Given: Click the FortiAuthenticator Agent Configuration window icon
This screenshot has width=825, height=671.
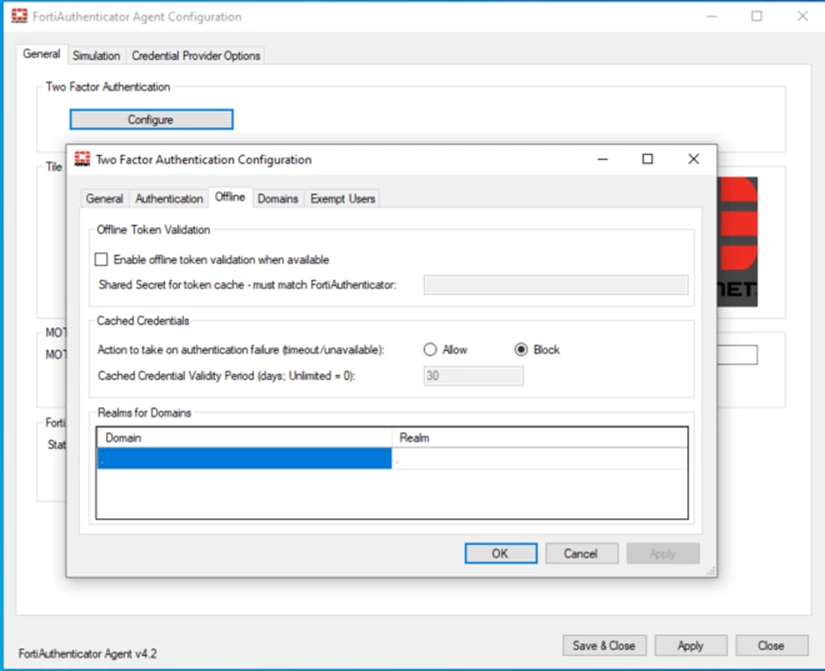Looking at the screenshot, I should (x=19, y=16).
